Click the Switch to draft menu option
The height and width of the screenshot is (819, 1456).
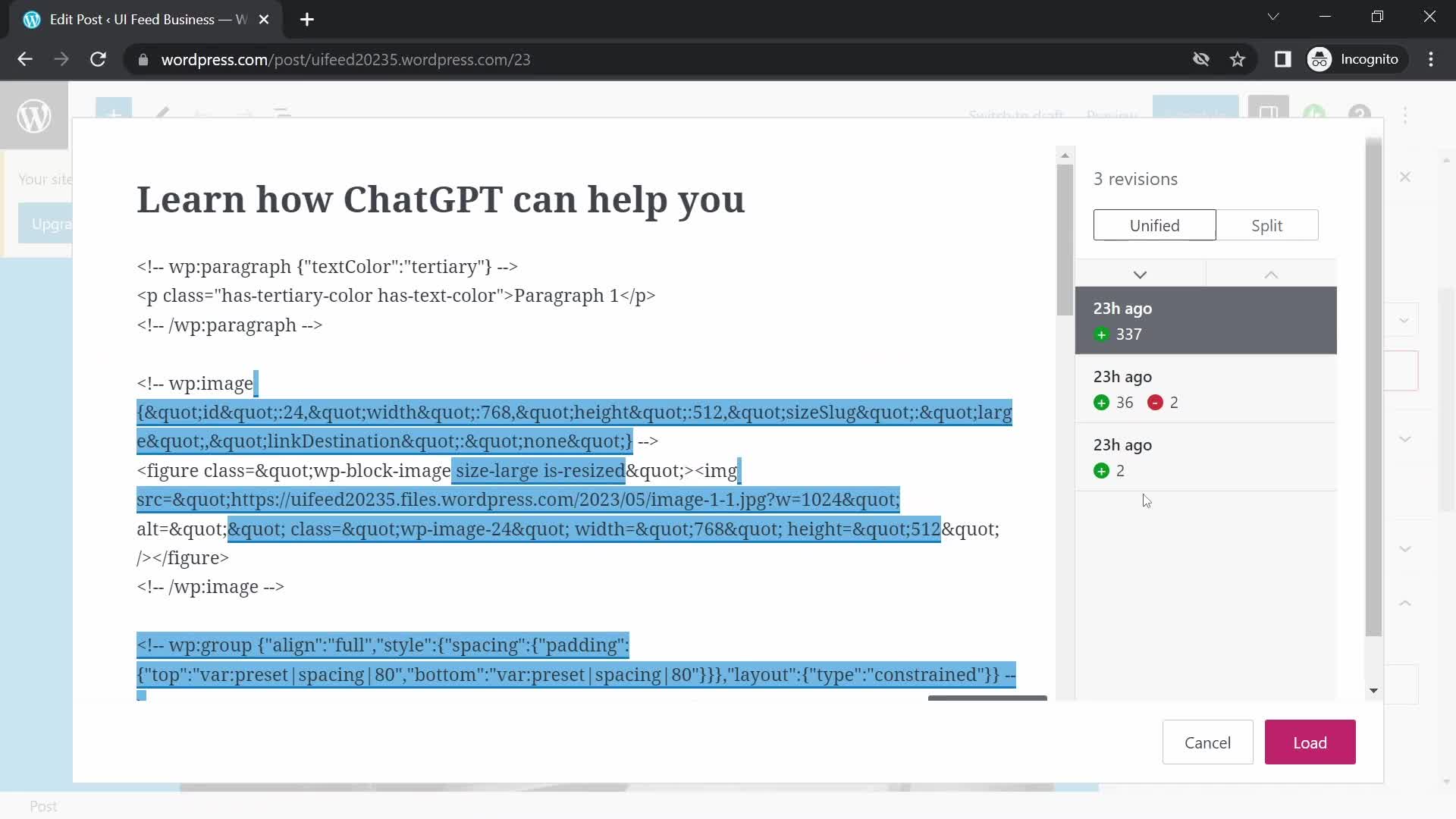1015,116
